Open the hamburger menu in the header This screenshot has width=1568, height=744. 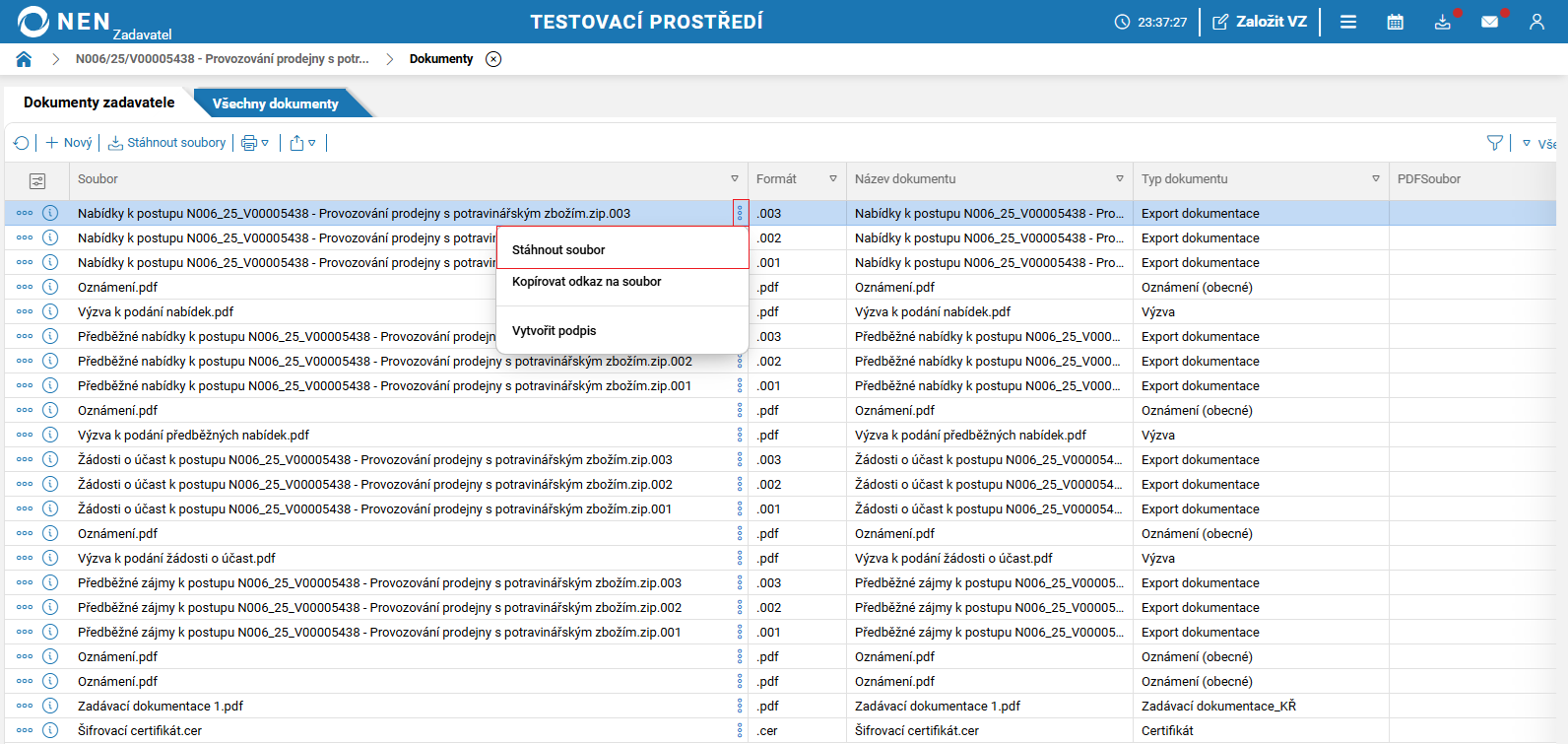[1348, 22]
